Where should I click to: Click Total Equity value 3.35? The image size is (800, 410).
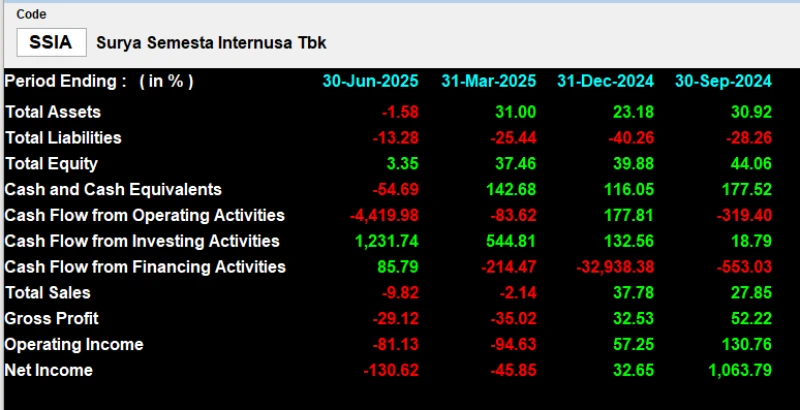[x=403, y=164]
